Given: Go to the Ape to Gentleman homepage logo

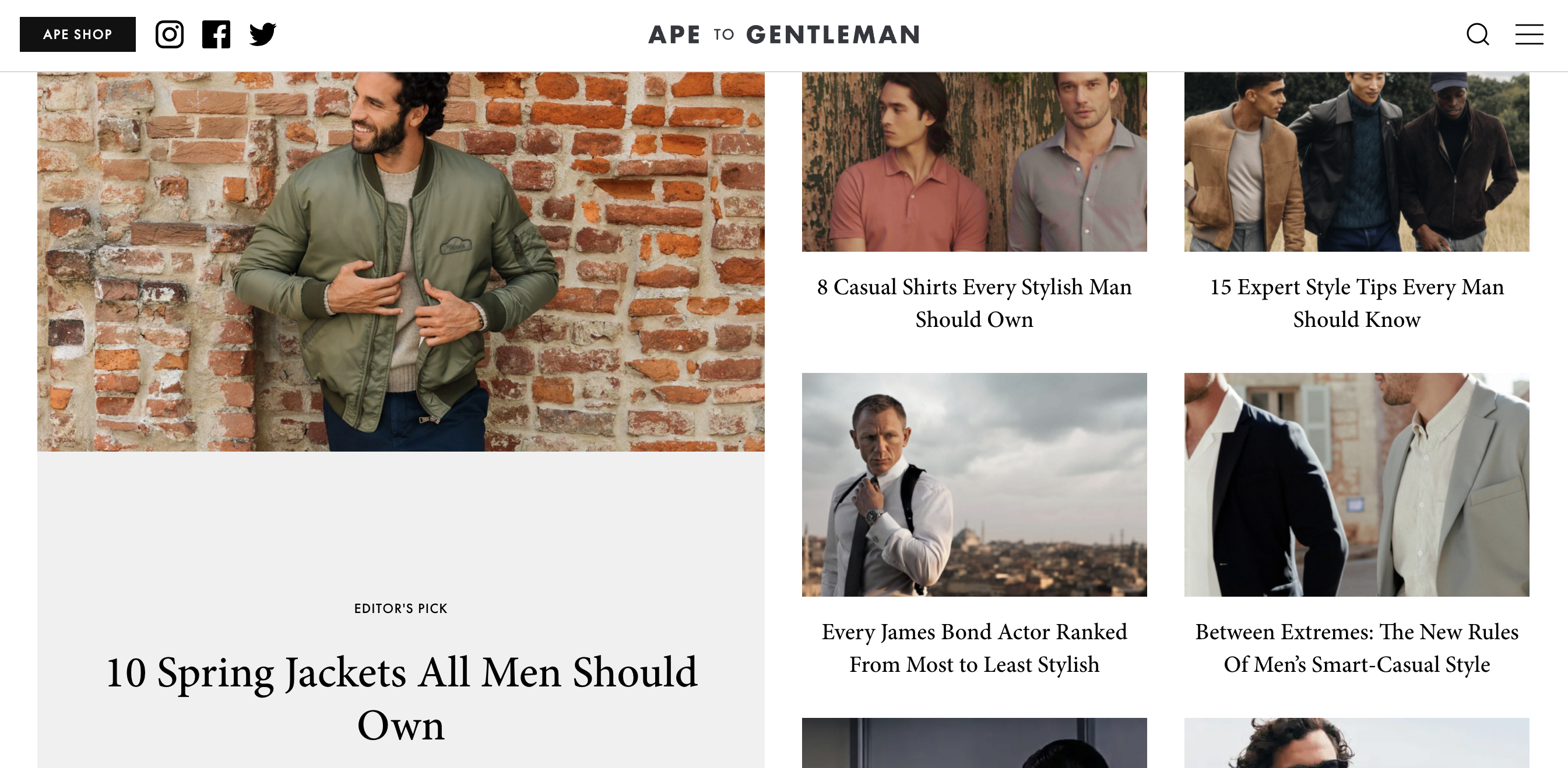Looking at the screenshot, I should pyautogui.click(x=784, y=35).
